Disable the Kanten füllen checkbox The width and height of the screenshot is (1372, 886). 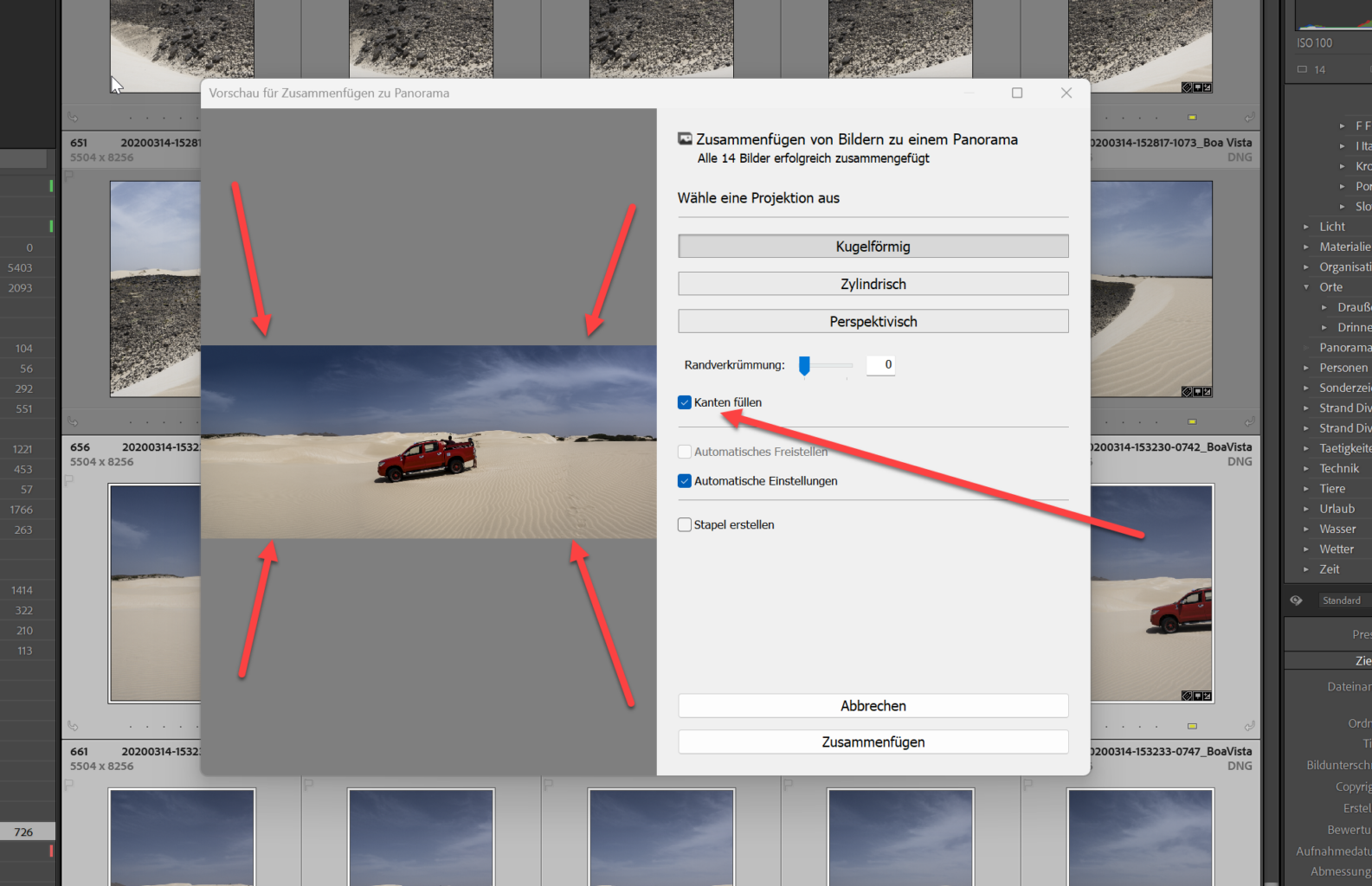pyautogui.click(x=685, y=402)
